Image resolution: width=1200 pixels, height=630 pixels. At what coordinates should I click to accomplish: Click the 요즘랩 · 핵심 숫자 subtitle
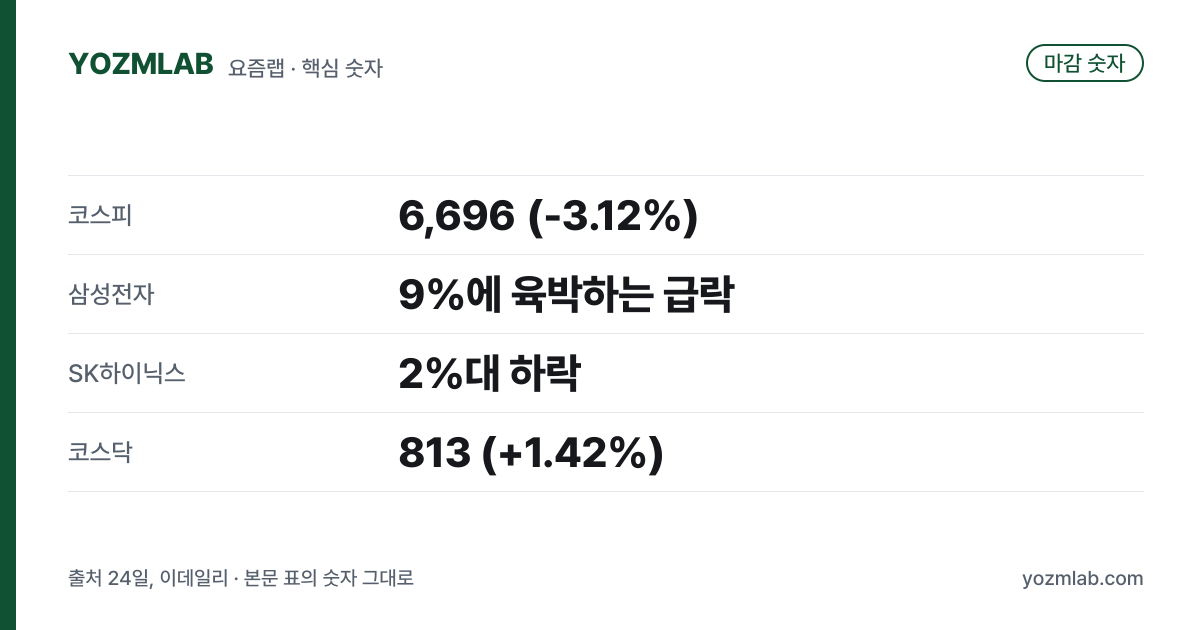[306, 68]
